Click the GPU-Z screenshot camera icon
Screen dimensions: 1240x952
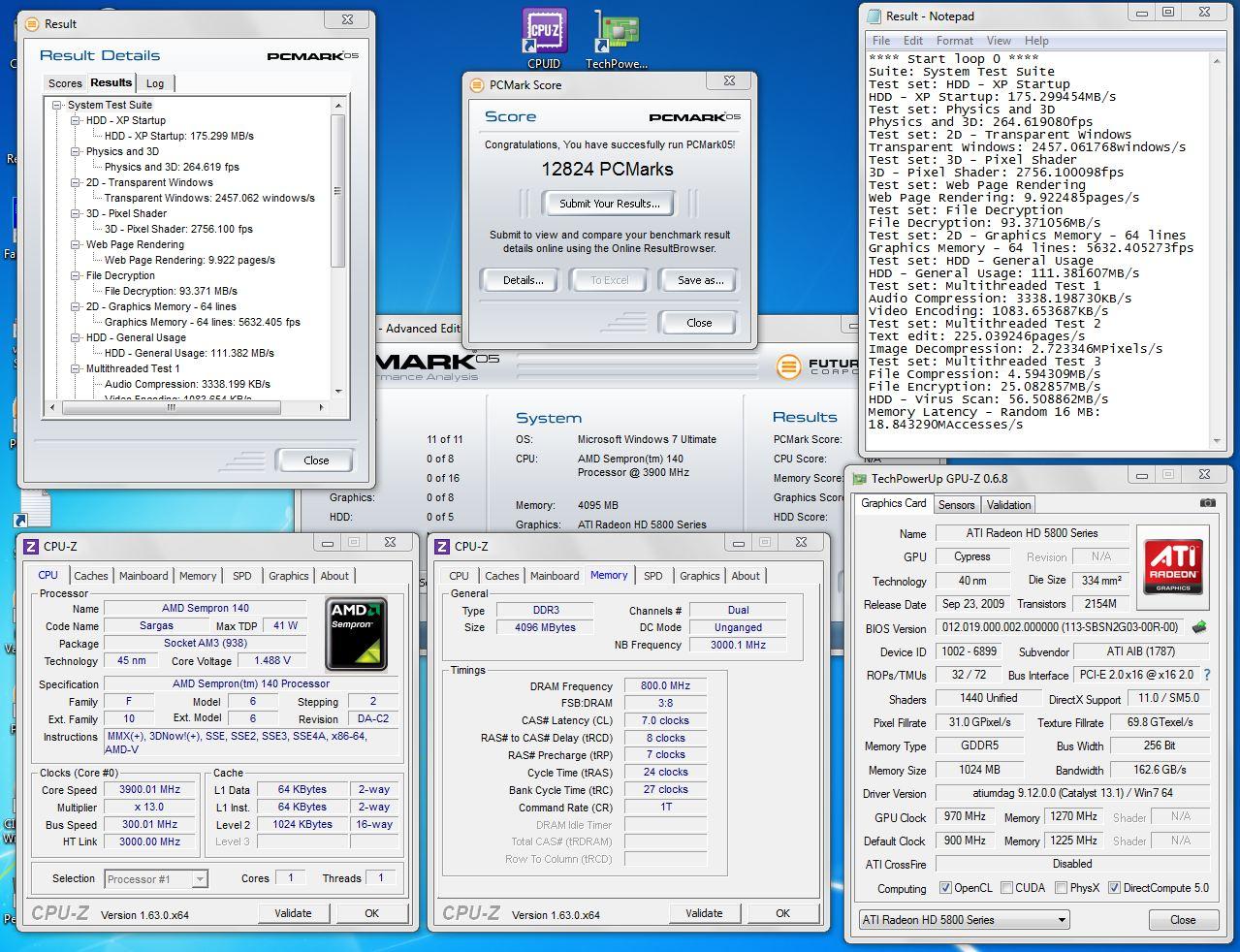tap(1207, 503)
